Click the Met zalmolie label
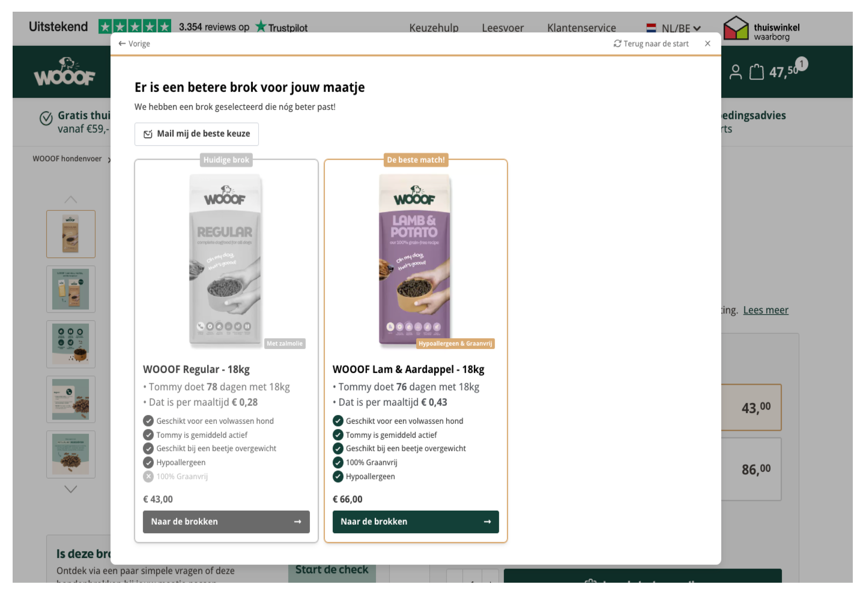 tap(284, 343)
